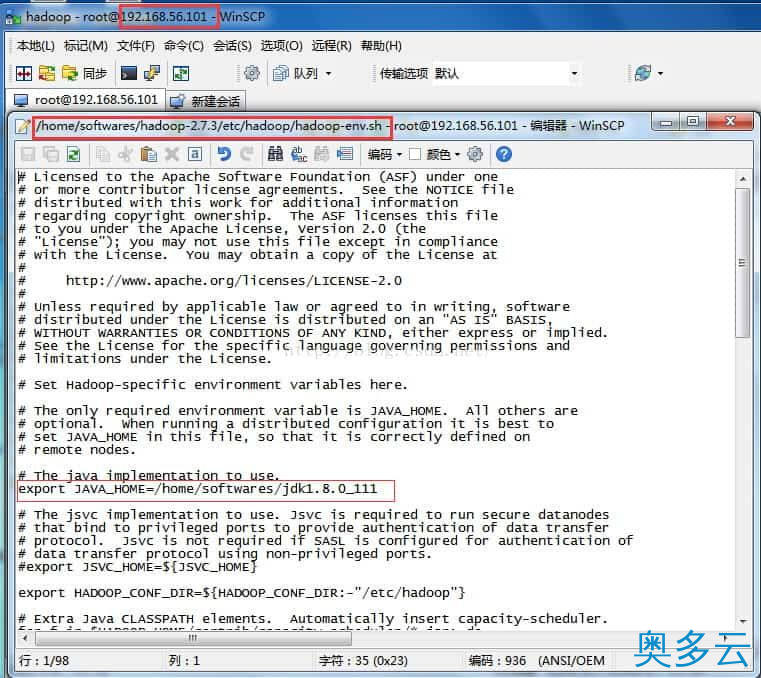Click the save all icon in editor
761x678 pixels.
tap(50, 154)
